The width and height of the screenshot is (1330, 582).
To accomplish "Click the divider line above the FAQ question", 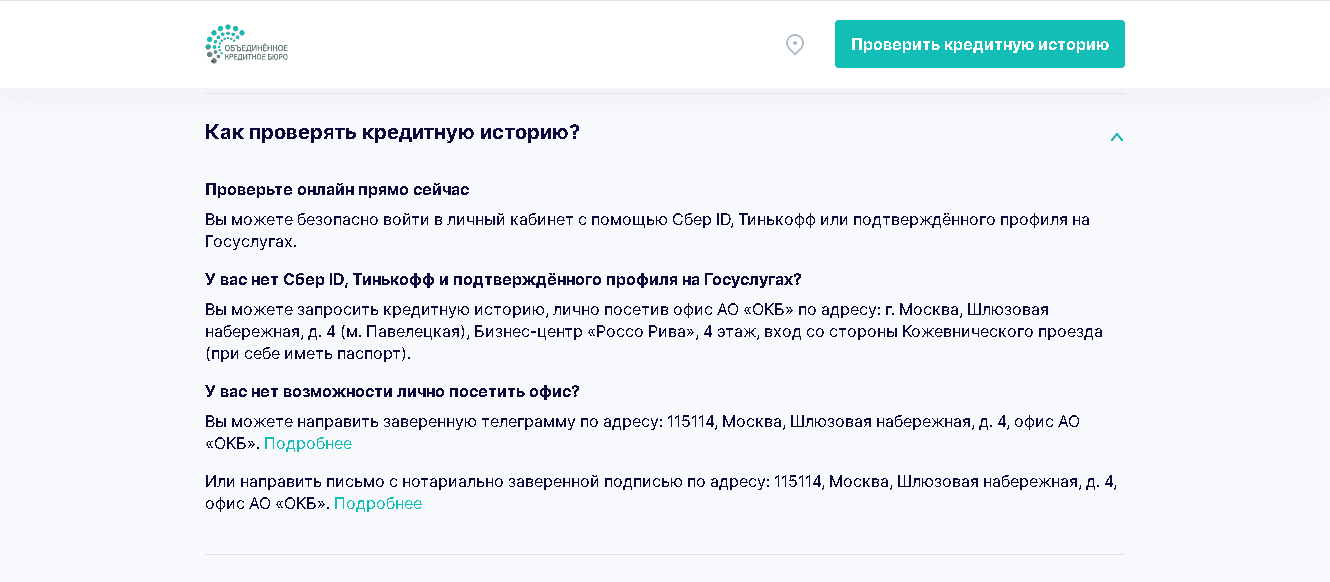I will 663,89.
